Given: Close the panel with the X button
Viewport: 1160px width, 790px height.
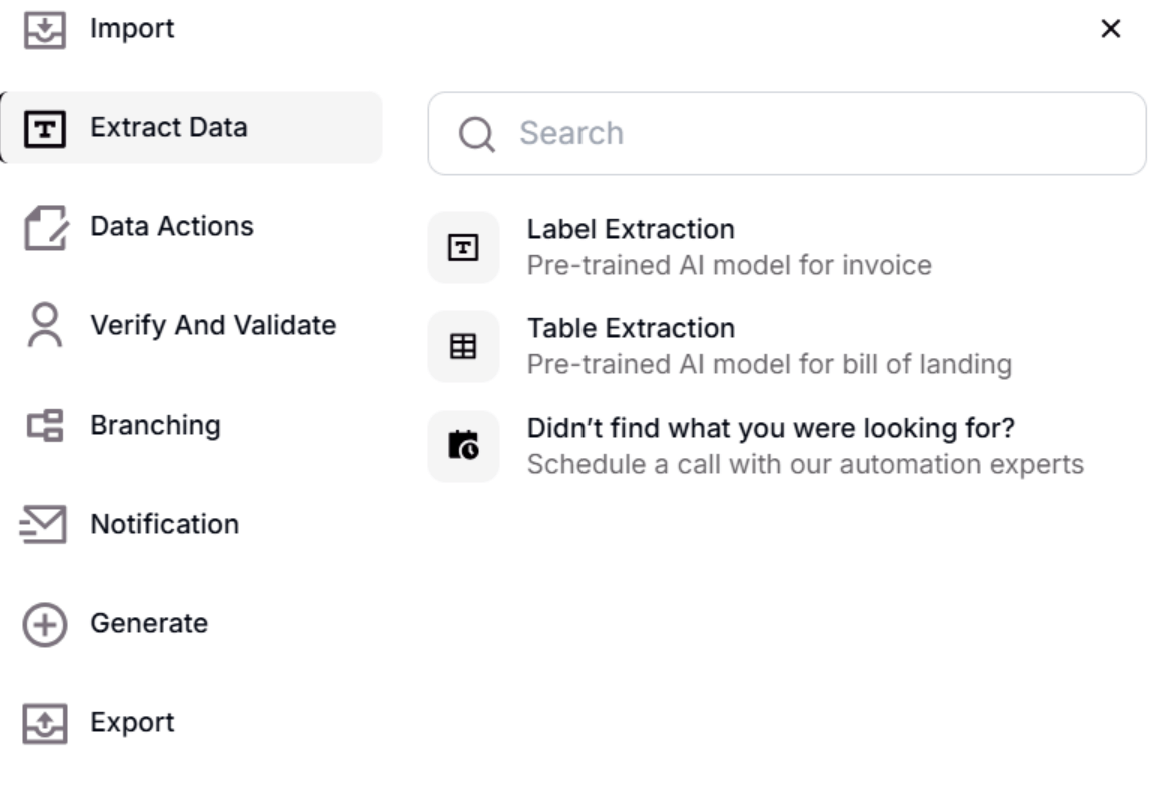Looking at the screenshot, I should pos(1110,29).
